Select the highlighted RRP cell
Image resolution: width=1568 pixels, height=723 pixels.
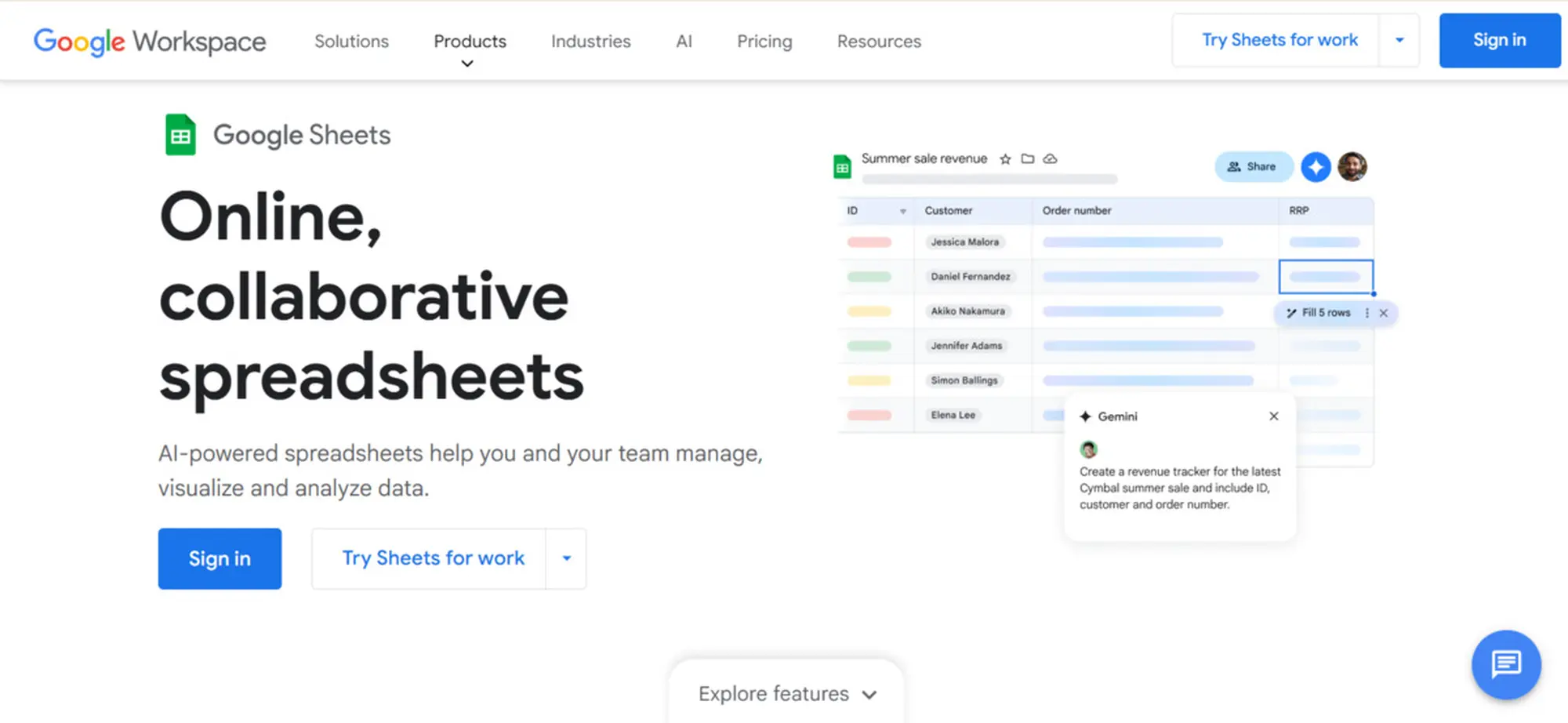click(x=1326, y=277)
